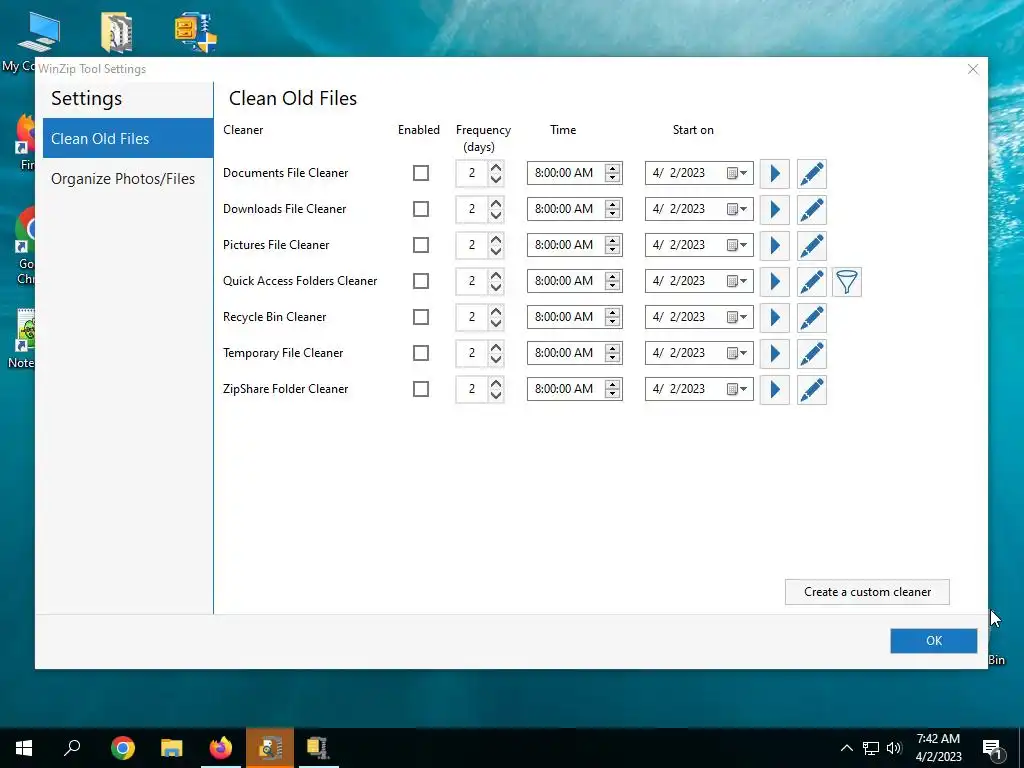Open the network icon in system tray
Image resolution: width=1024 pixels, height=768 pixels.
pos(871,748)
